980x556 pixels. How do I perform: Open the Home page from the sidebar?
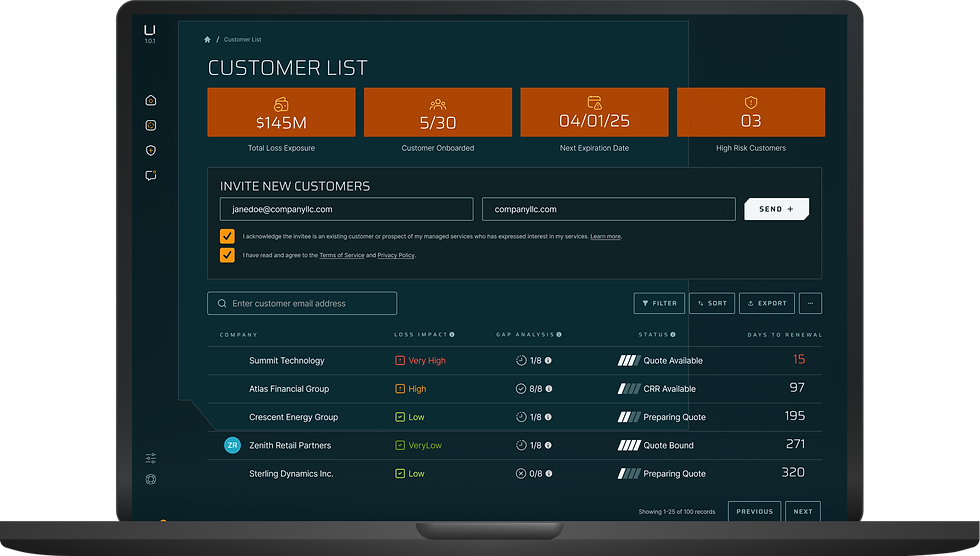(x=151, y=100)
